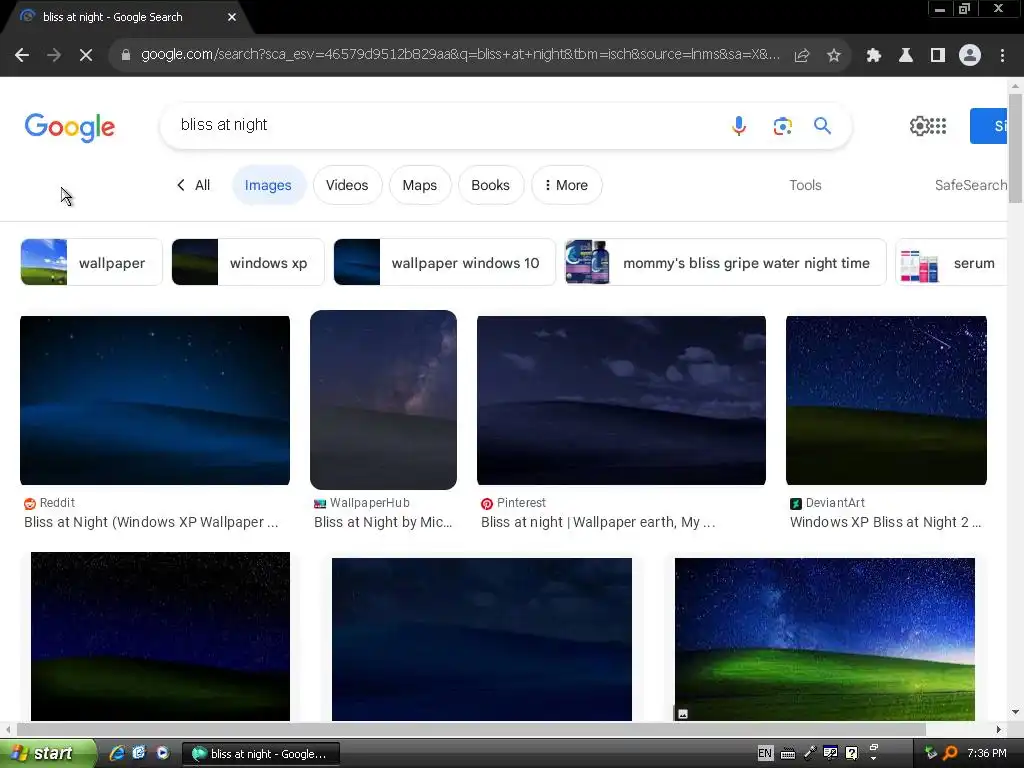Switch to the Books tab
The image size is (1024, 768).
[490, 185]
